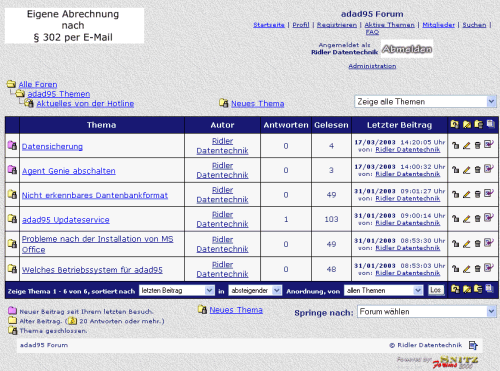Viewport: 500px width, 371px height.
Task: Open 'Aktive Themen' in top navigation
Action: pos(389,25)
